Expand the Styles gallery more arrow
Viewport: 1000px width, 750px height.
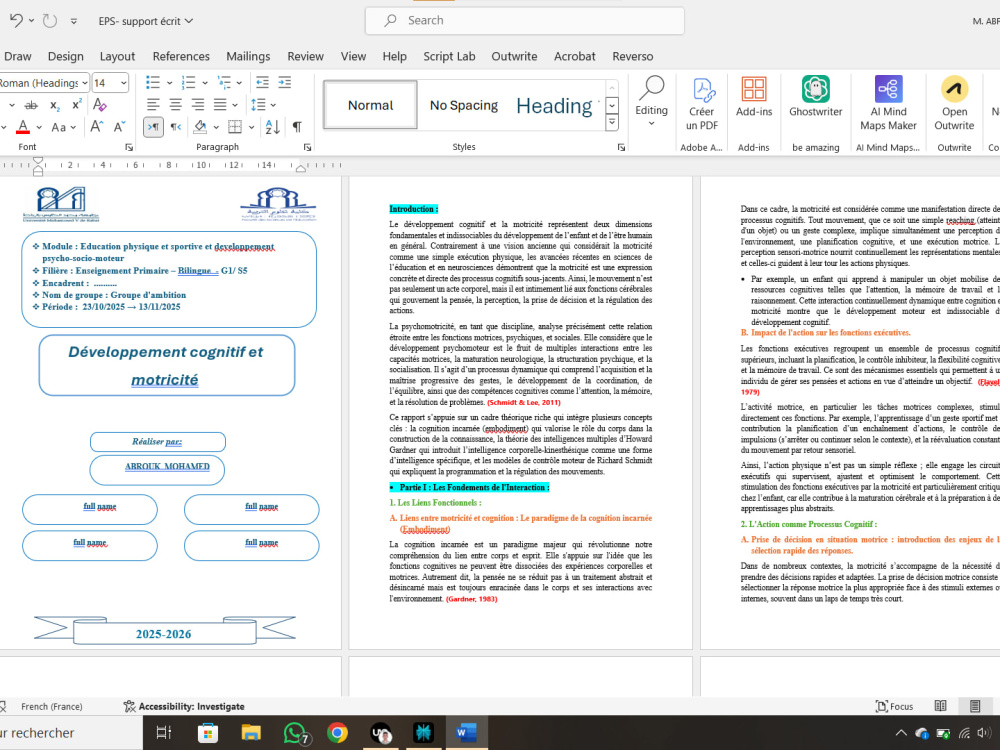[x=612, y=121]
